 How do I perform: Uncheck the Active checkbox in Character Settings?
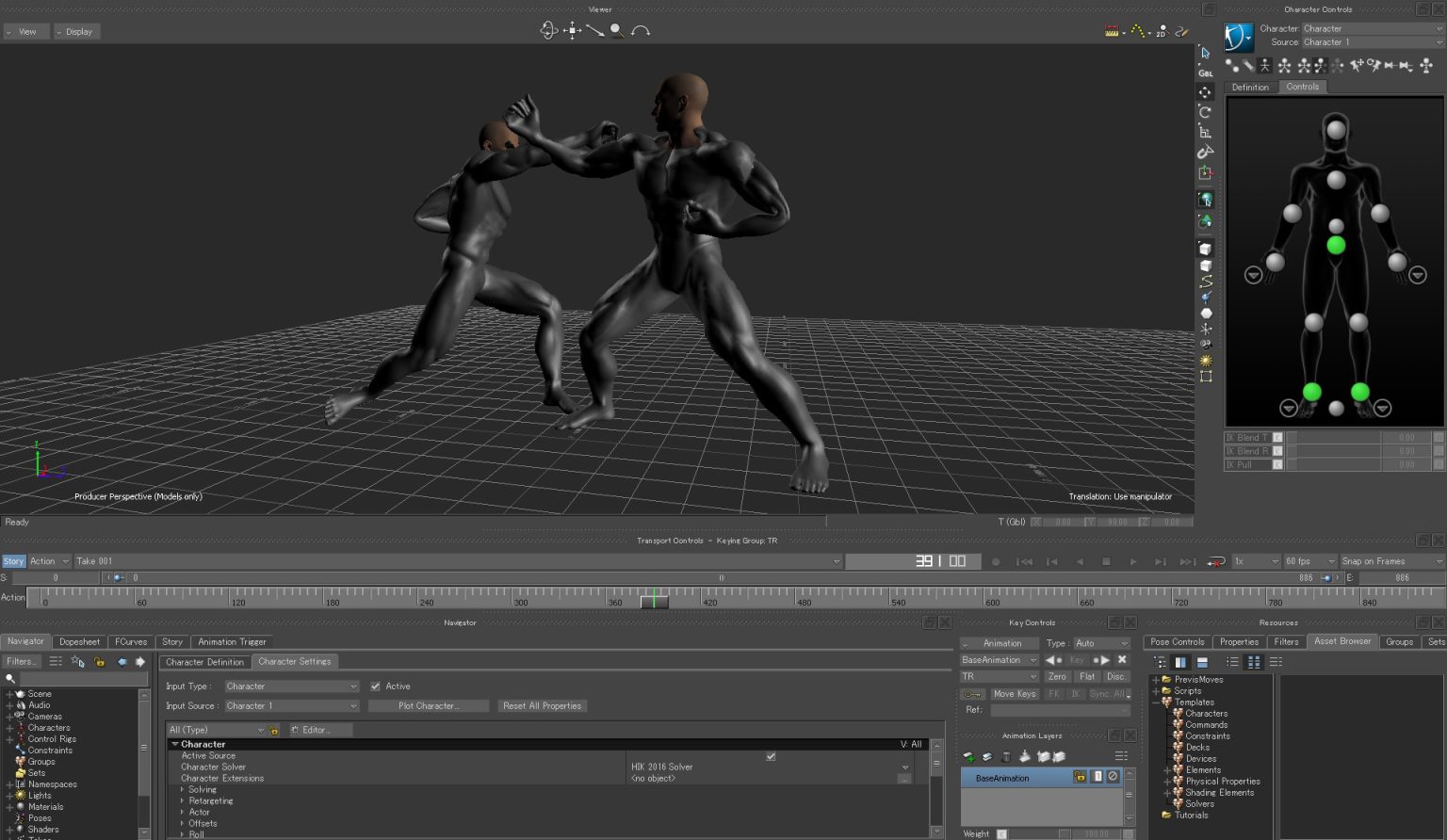[x=376, y=686]
